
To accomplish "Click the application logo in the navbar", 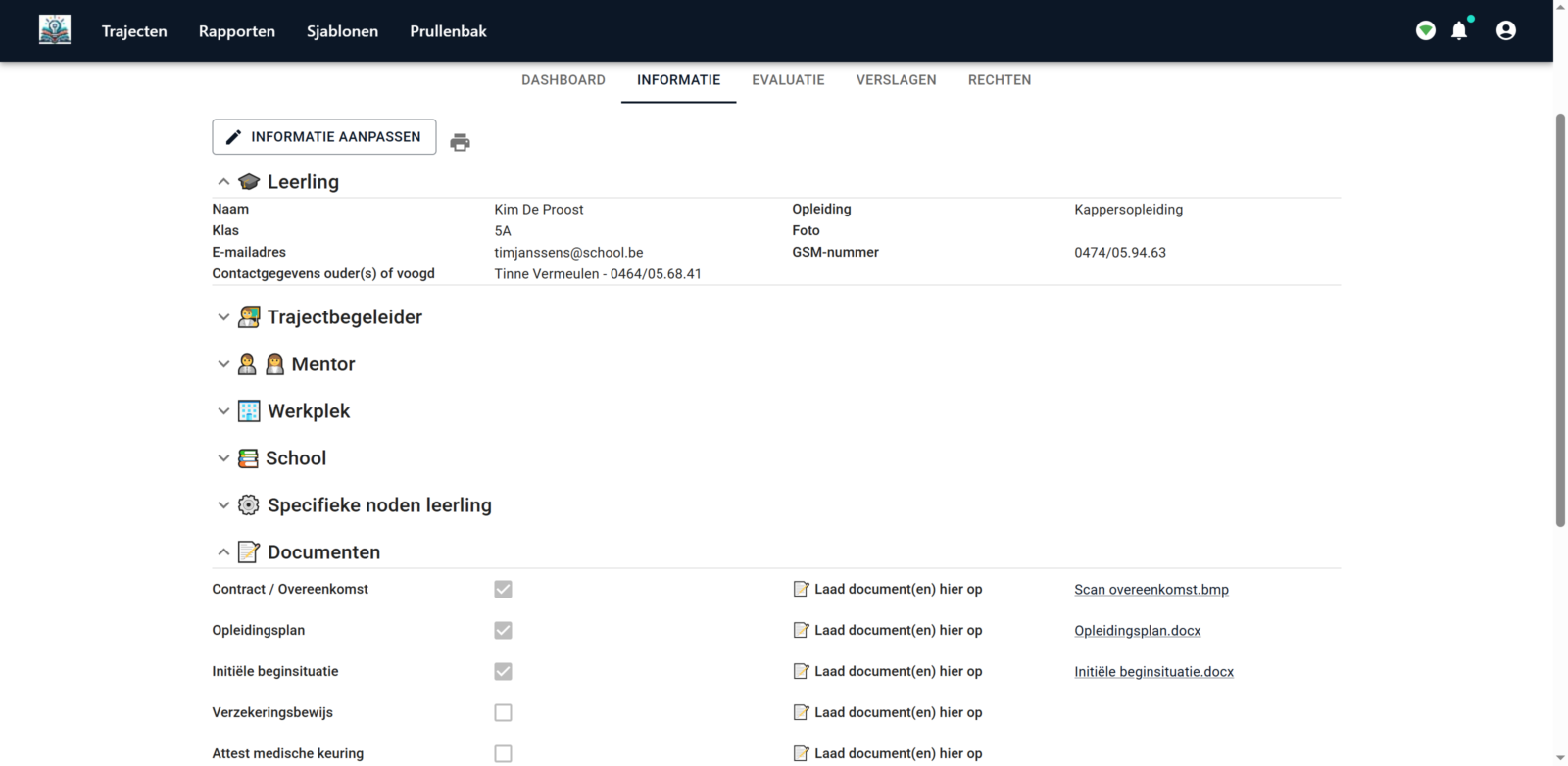I will (55, 30).
